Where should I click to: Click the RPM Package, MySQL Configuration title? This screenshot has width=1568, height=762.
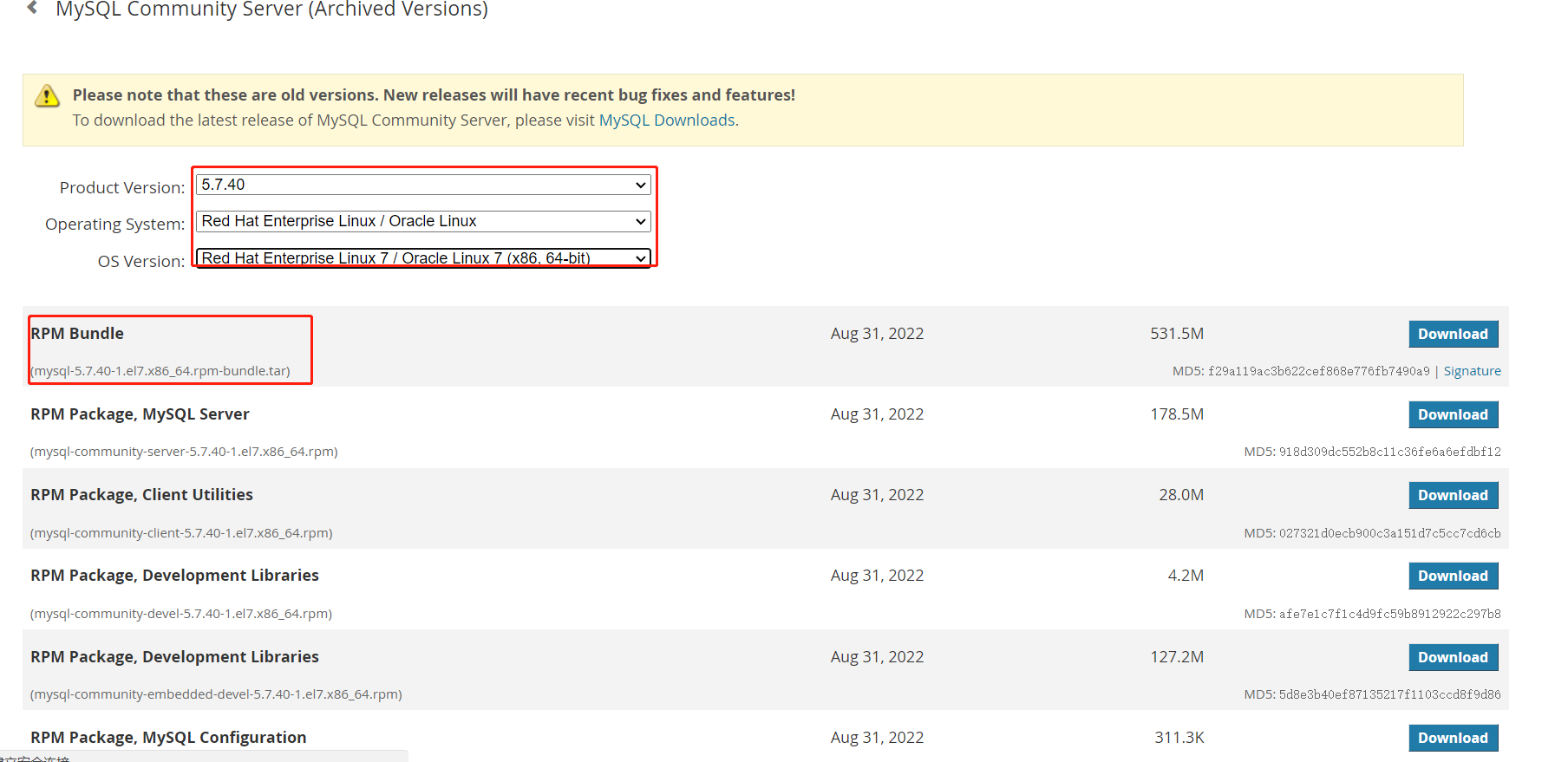[x=168, y=738]
